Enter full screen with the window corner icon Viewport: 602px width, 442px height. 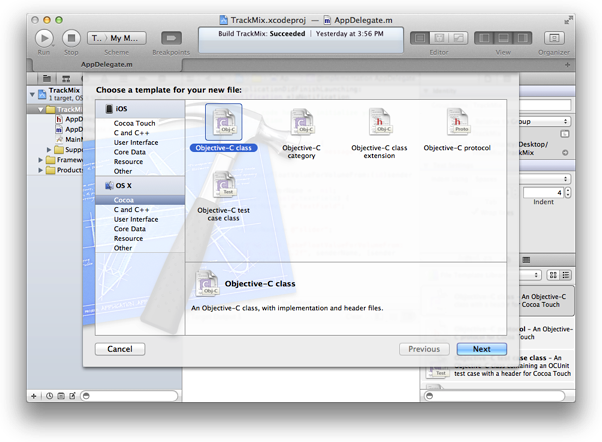pyautogui.click(x=568, y=20)
